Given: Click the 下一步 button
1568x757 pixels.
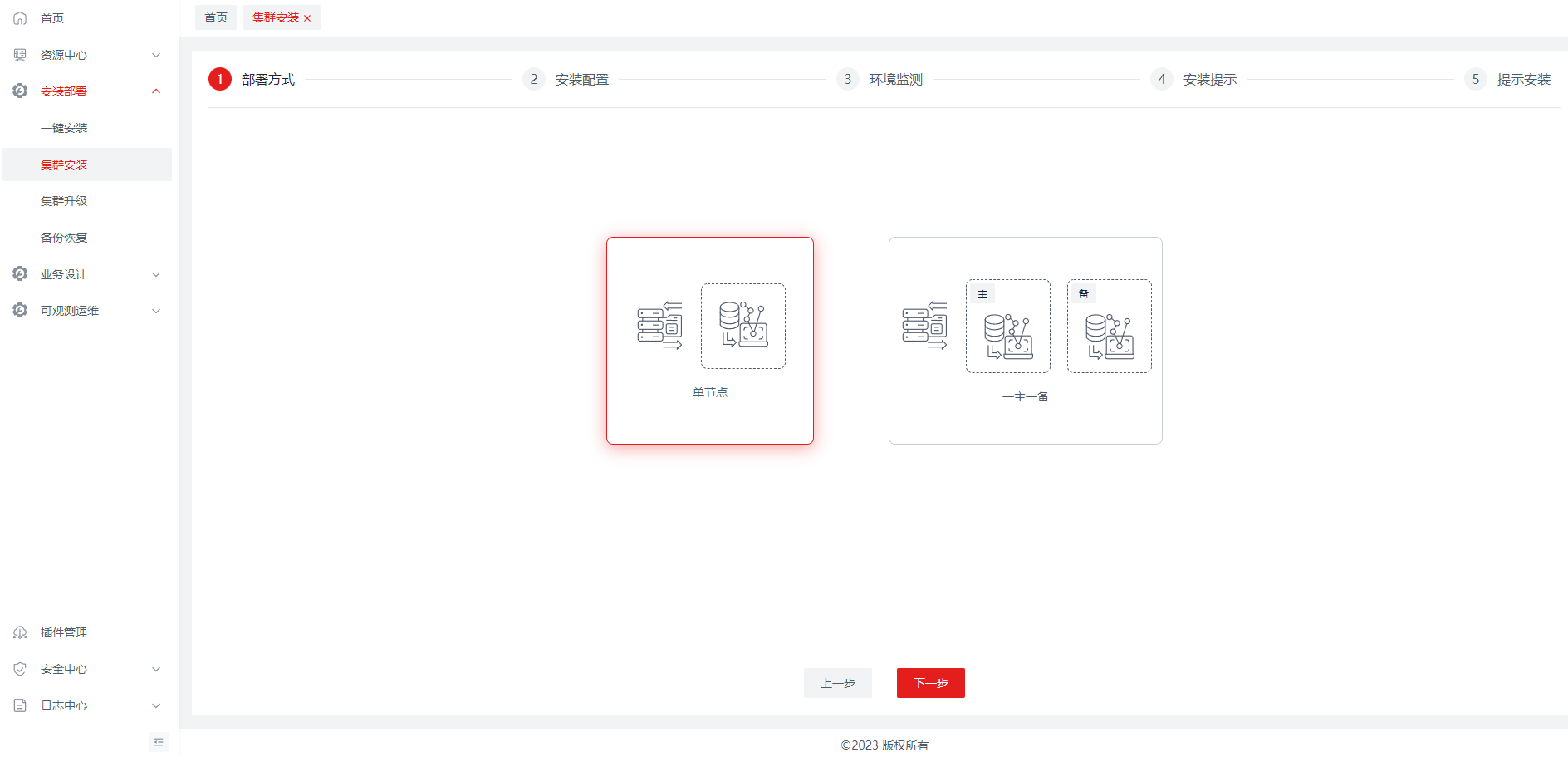Looking at the screenshot, I should coord(930,683).
